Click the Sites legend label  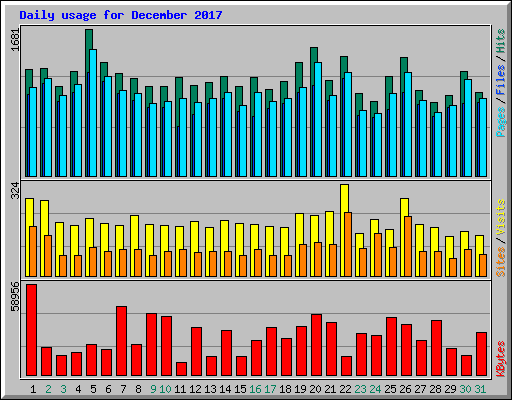click(501, 262)
